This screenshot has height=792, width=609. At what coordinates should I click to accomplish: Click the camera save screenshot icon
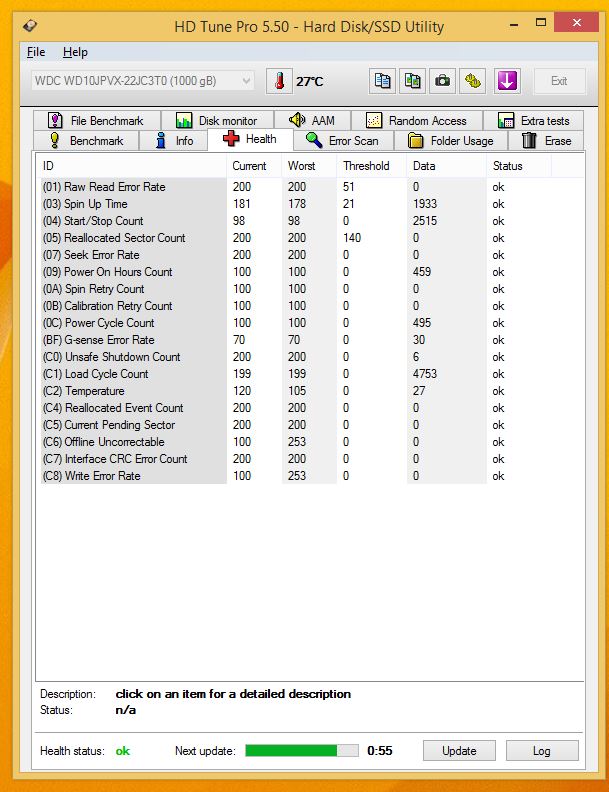click(443, 81)
